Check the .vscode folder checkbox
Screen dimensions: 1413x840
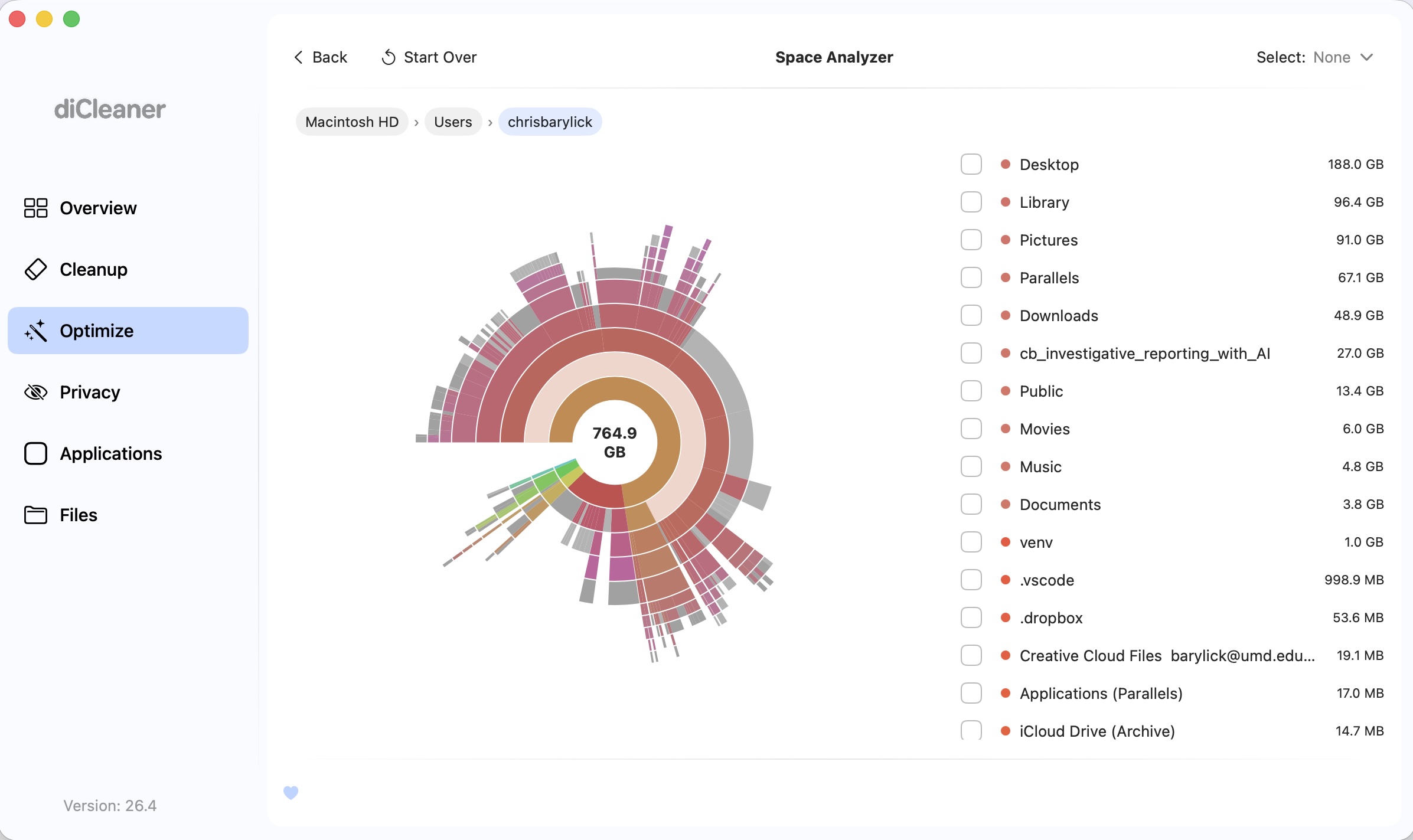click(971, 580)
